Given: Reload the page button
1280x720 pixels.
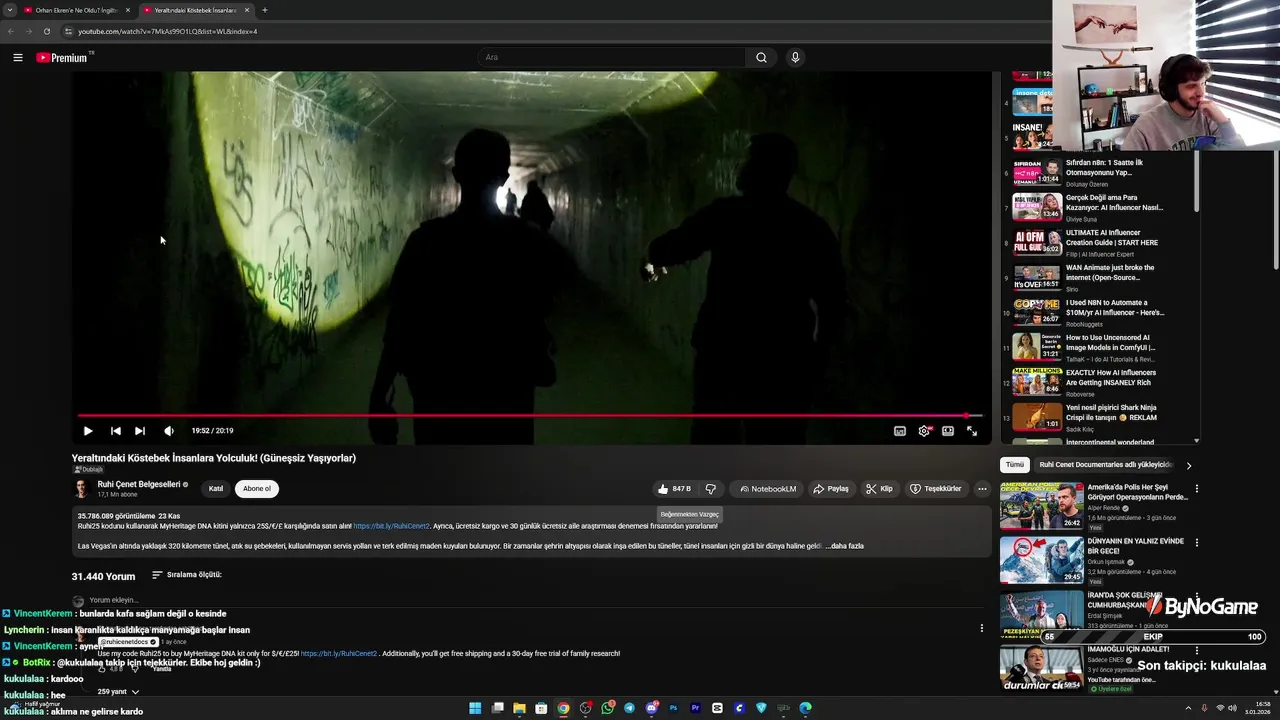Looking at the screenshot, I should click(x=46, y=31).
